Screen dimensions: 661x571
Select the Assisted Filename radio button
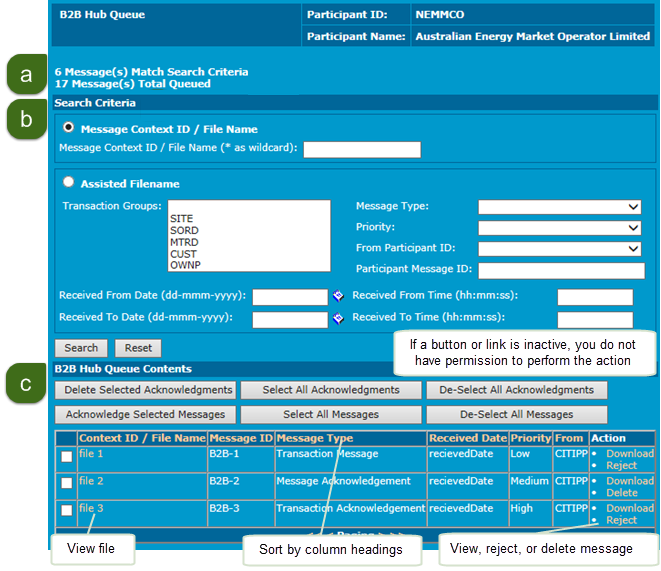coord(69,183)
